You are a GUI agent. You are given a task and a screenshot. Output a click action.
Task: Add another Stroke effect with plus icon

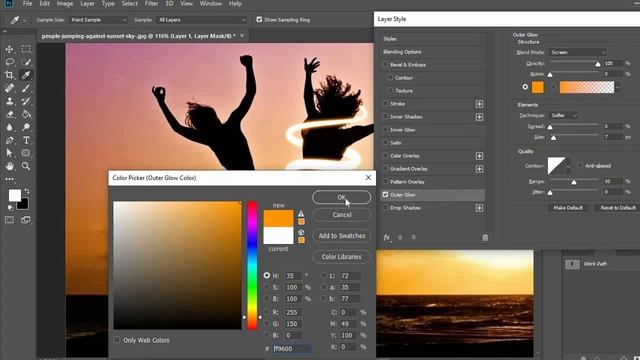point(480,104)
